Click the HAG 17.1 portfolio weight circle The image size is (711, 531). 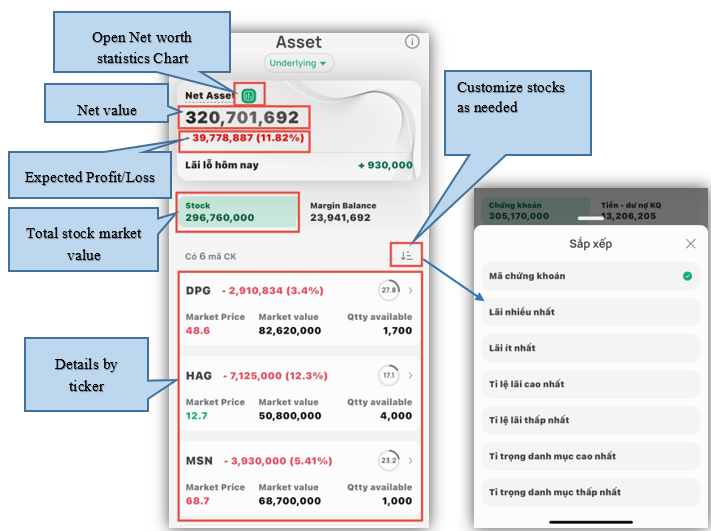coord(388,376)
